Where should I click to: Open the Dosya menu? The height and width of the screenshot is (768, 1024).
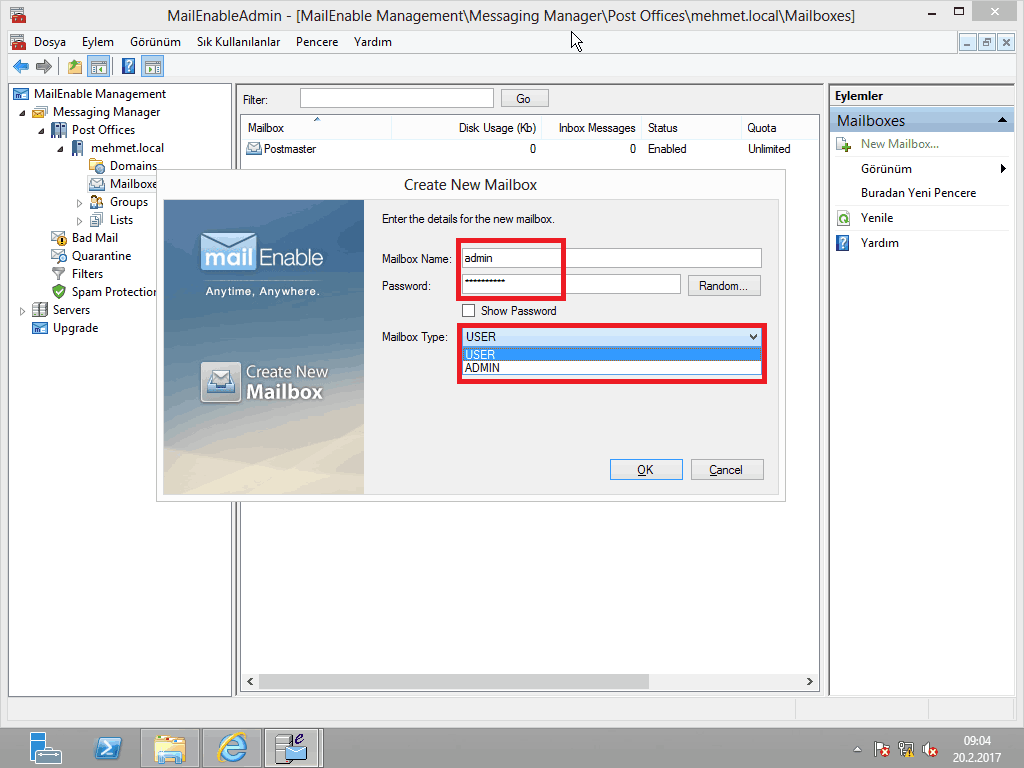50,42
